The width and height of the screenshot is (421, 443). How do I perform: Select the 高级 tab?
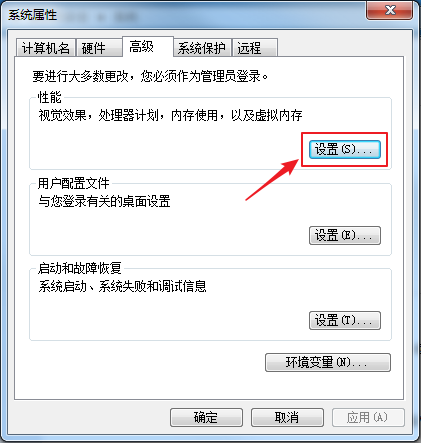[148, 46]
